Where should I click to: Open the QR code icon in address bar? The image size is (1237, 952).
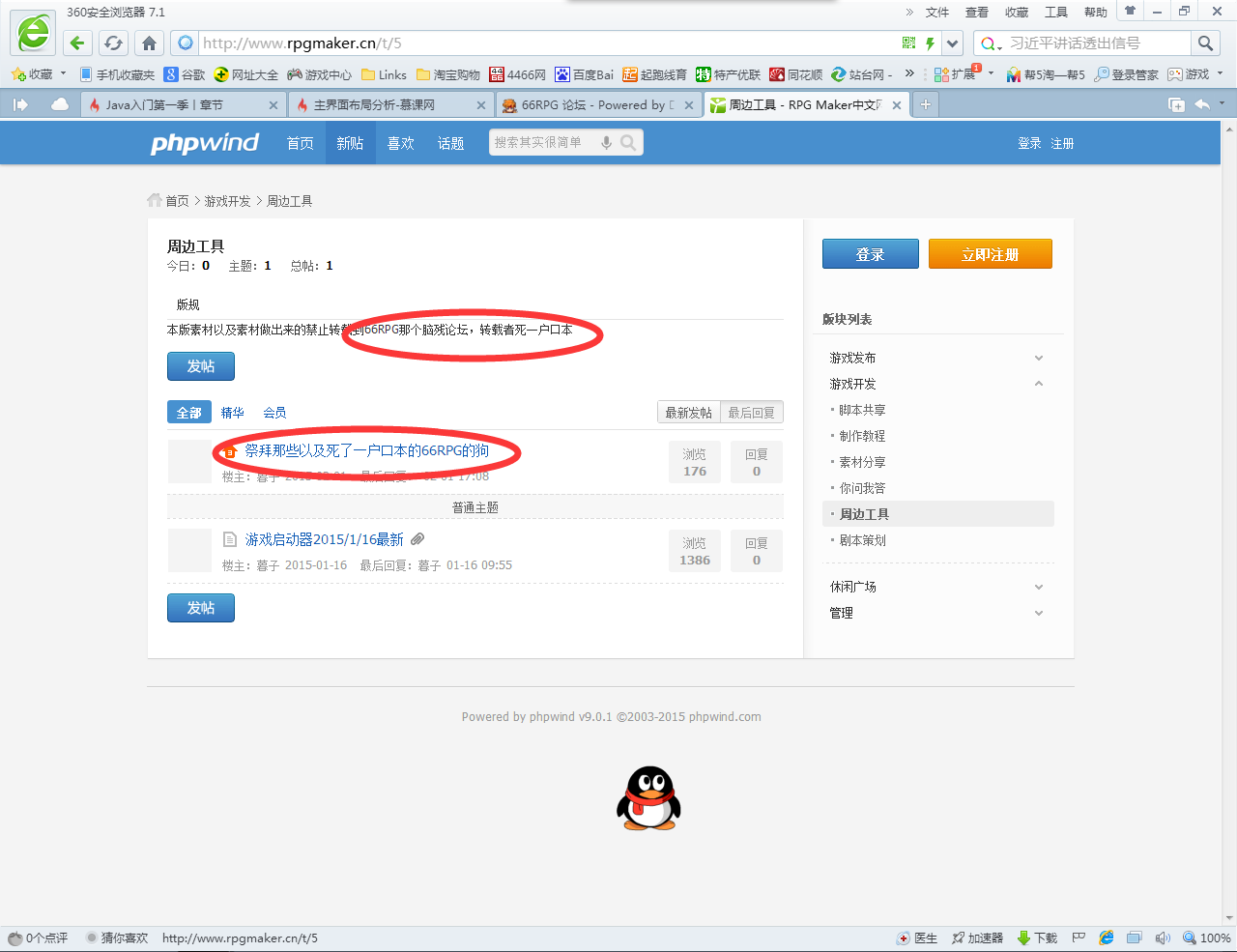(x=908, y=43)
